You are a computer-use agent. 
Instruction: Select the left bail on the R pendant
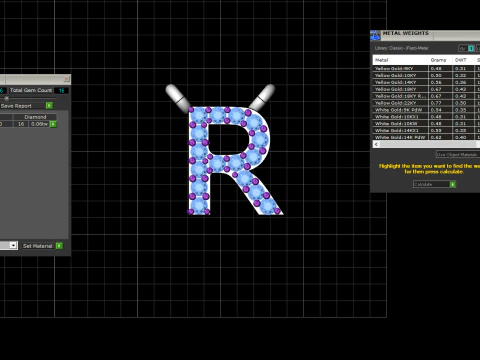pos(178,98)
